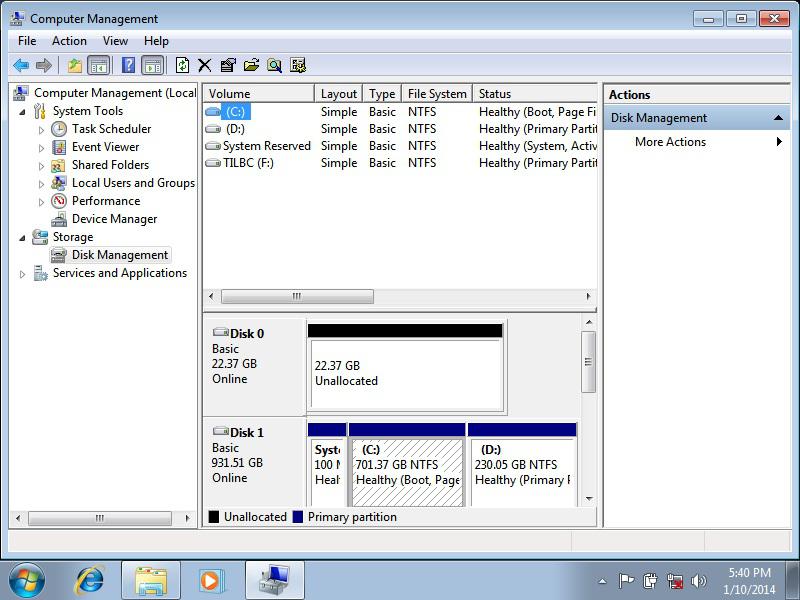Screen dimensions: 800x600
Task: Open the Windows Start button
Action: [x=27, y=581]
